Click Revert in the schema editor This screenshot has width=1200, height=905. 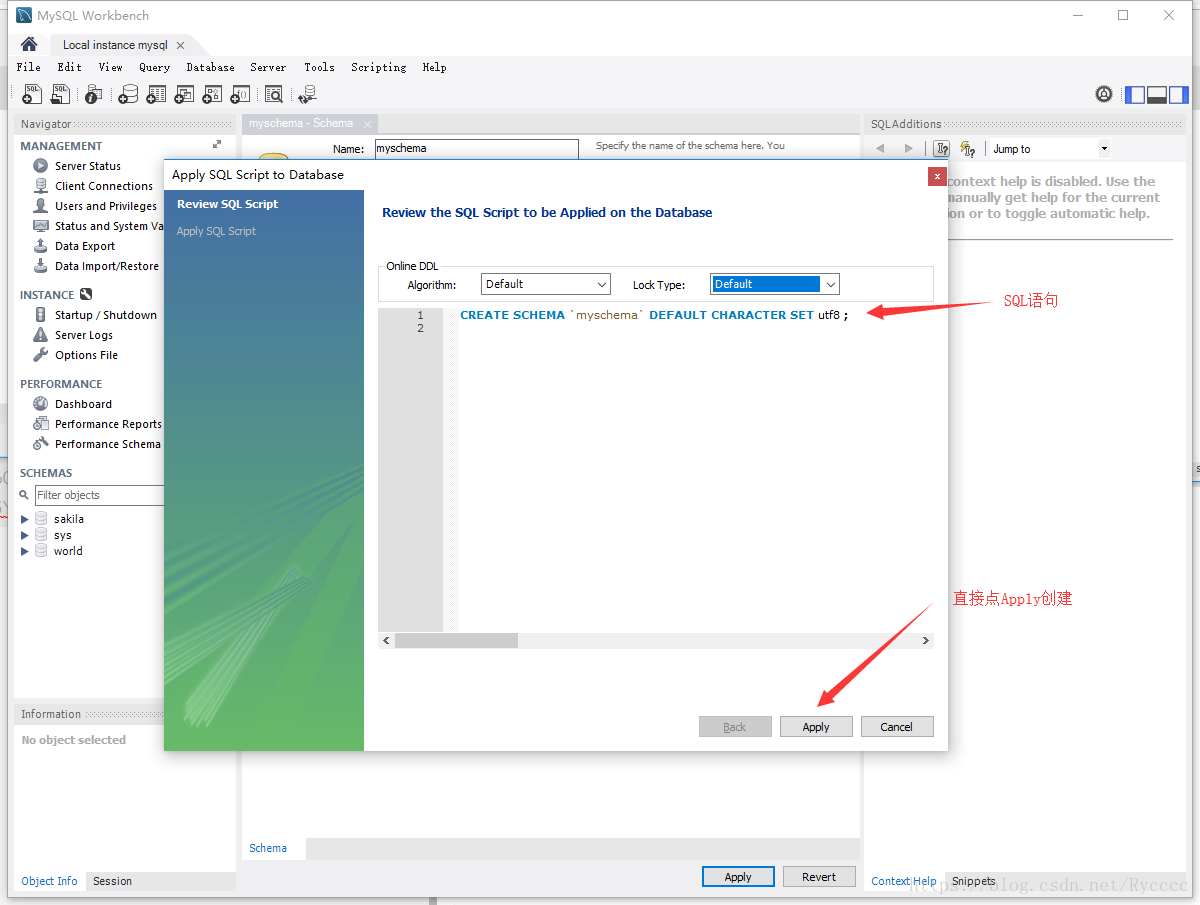[x=819, y=877]
